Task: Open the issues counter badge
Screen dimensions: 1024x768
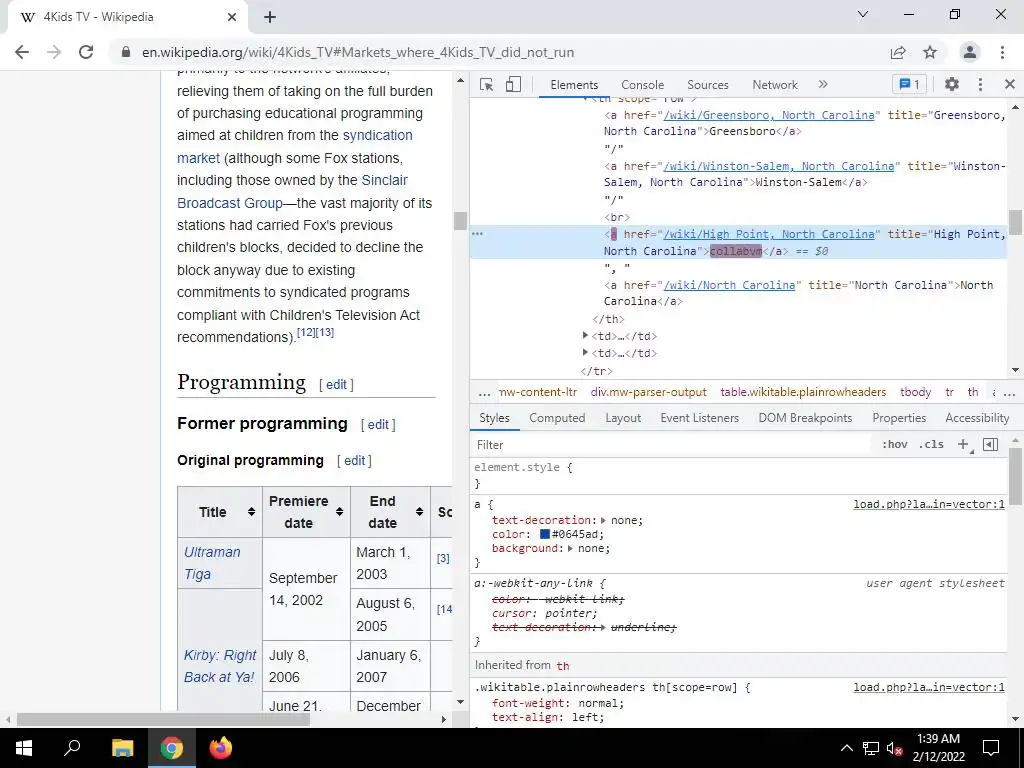Action: click(x=910, y=84)
